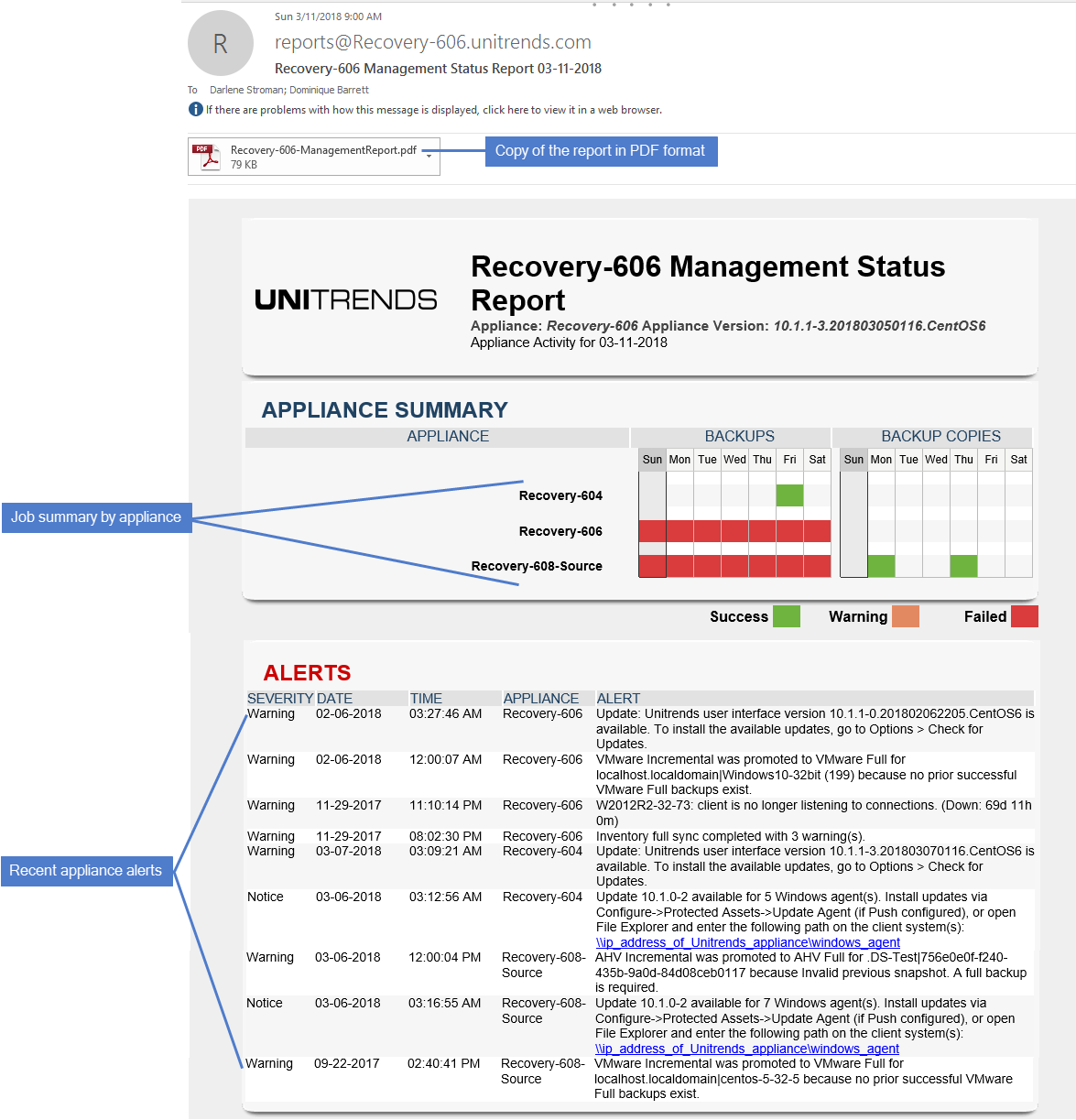1076x1120 pixels.
Task: Click the Recovery-606 appliance name in summary
Action: click(x=560, y=531)
